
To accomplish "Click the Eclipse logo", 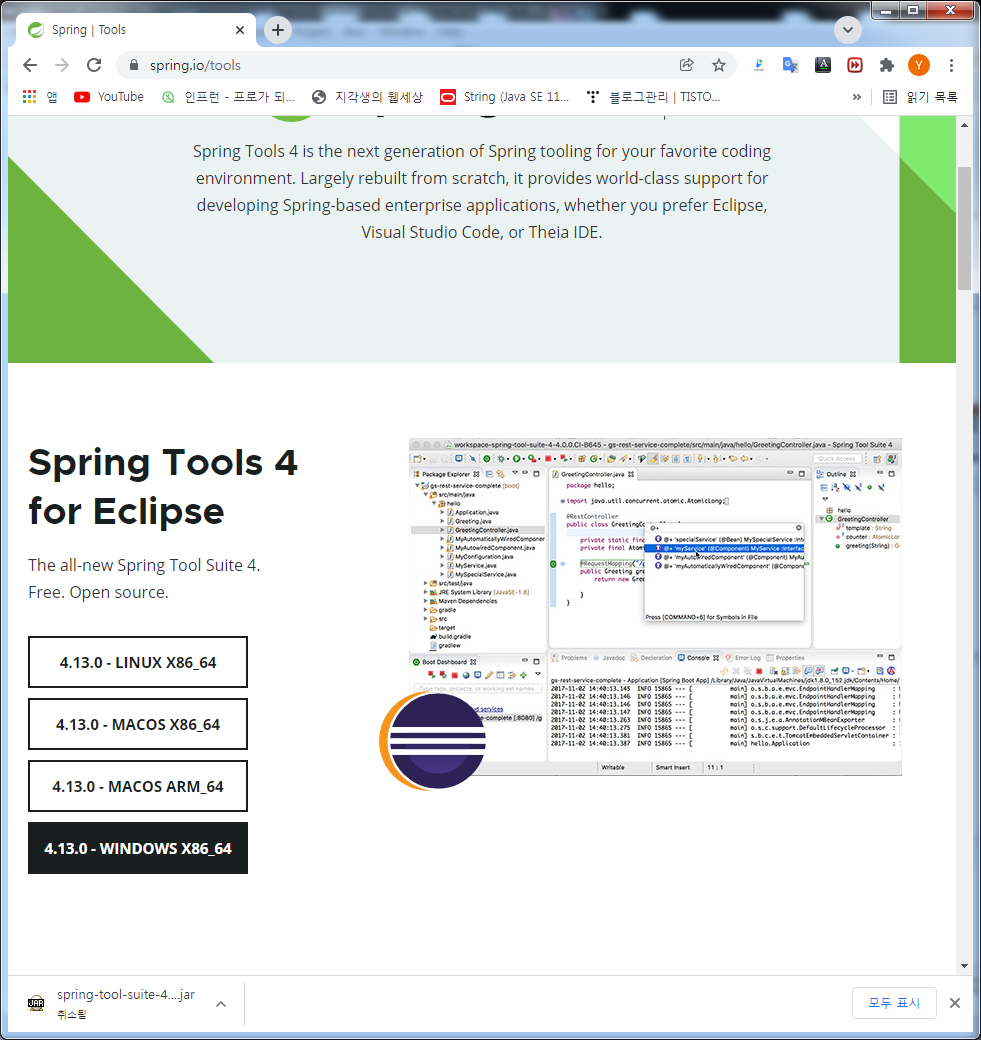I will pyautogui.click(x=432, y=741).
